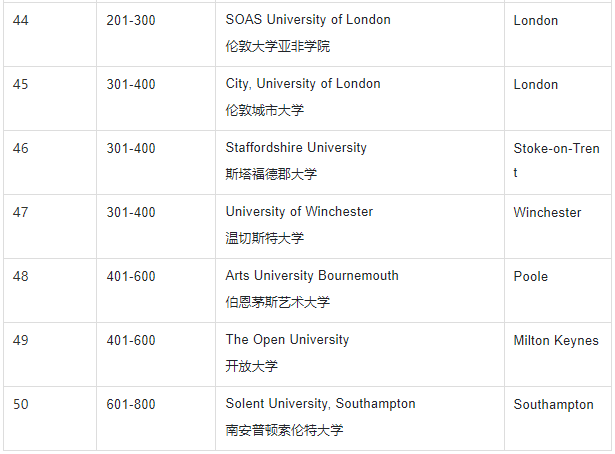Select the "University of Winchester" name
Image resolution: width=615 pixels, height=454 pixels.
pos(299,212)
